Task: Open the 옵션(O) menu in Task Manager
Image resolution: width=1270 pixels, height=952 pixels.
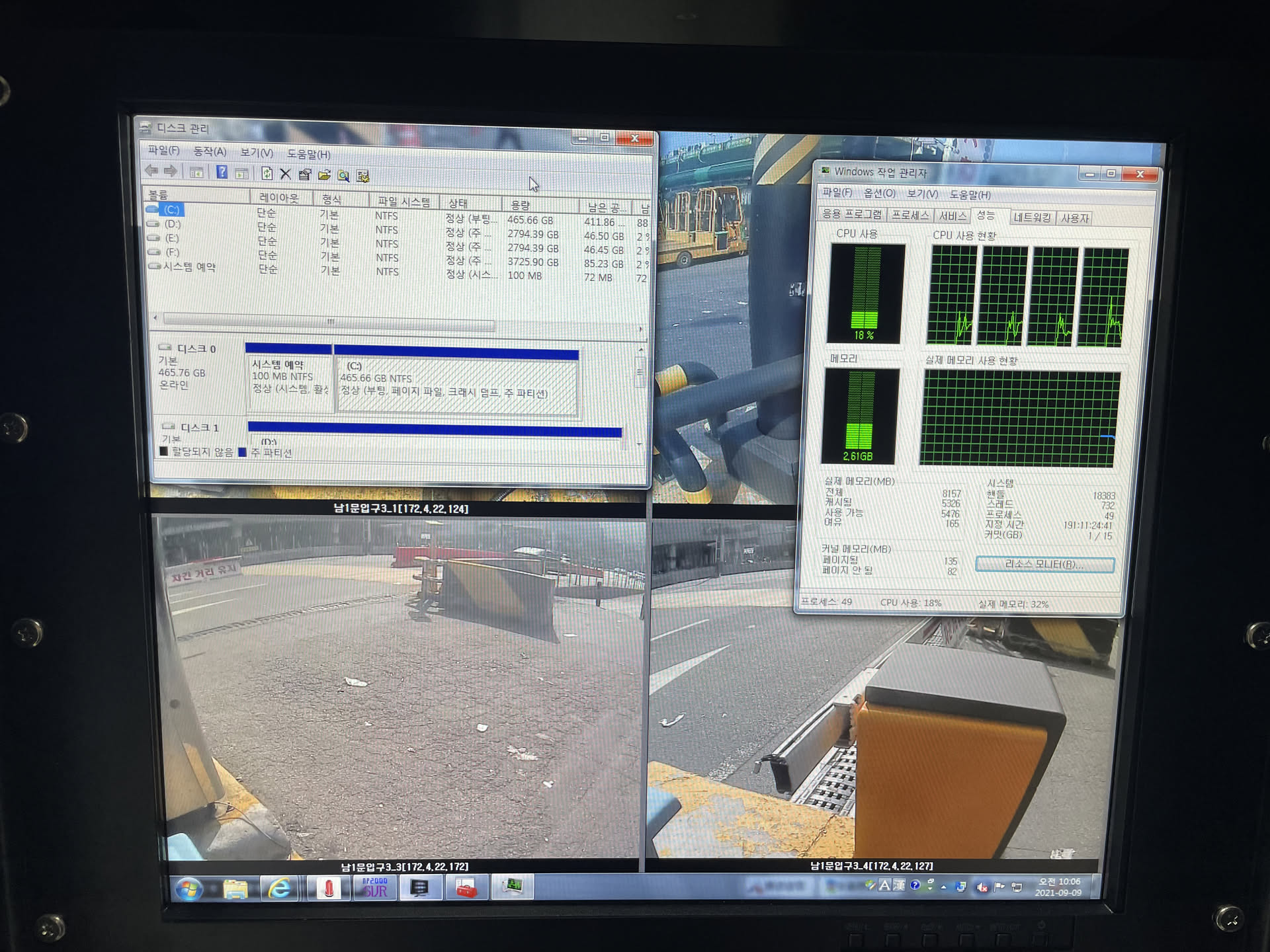Action: (x=879, y=193)
